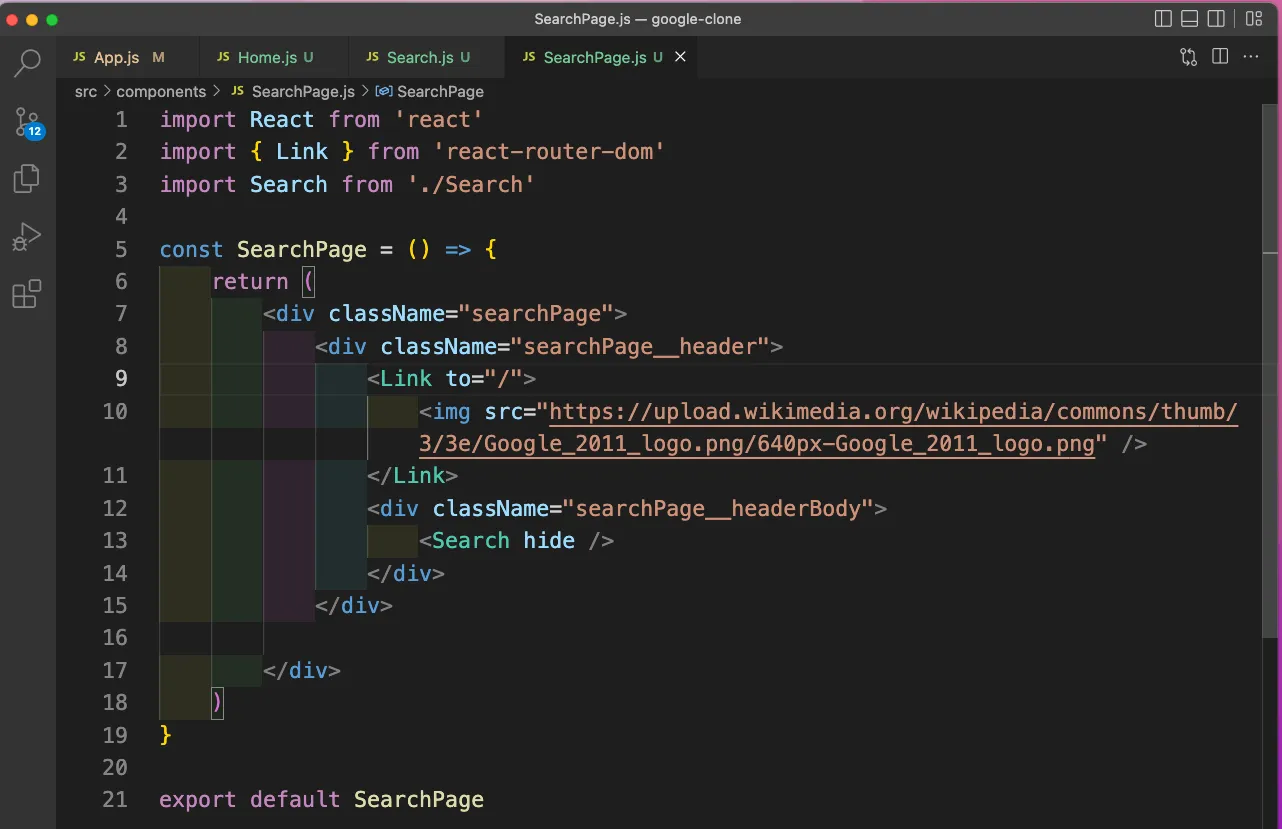Screen dimensions: 1282x829
Task: Place cursor on 'SearchPage' in line 5
Action: click(x=302, y=249)
